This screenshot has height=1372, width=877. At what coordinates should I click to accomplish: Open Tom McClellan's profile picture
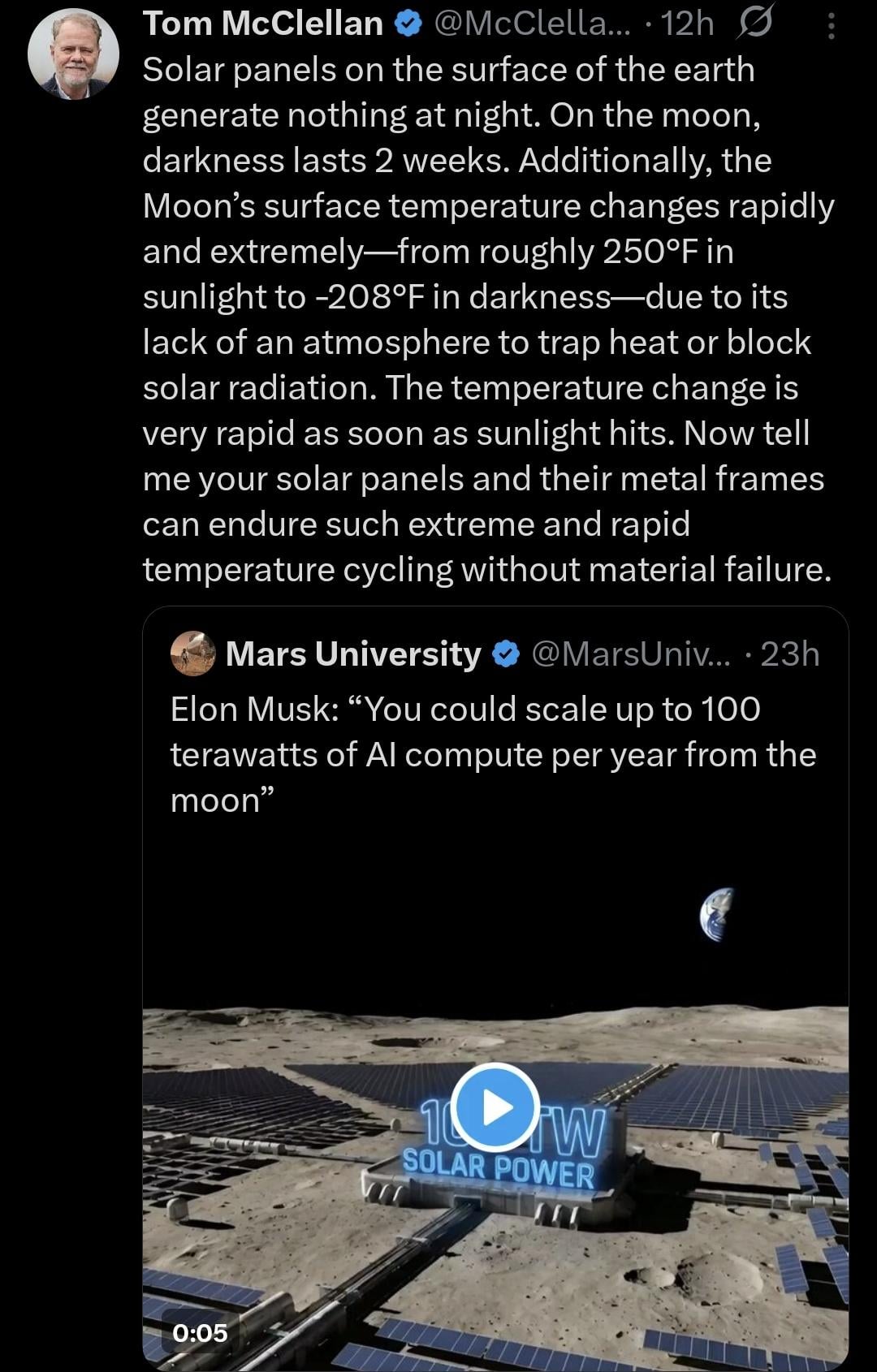coord(73,54)
